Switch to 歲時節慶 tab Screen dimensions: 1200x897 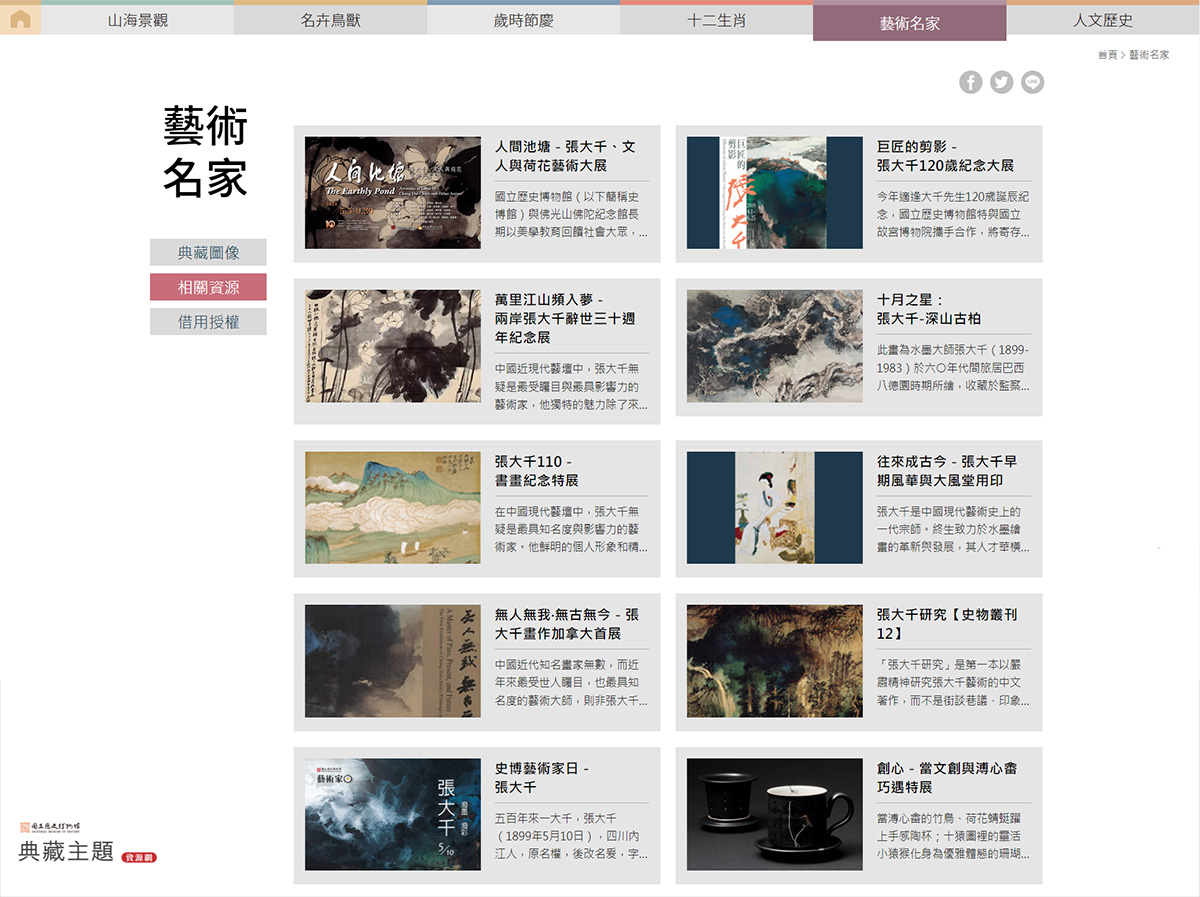click(x=524, y=20)
